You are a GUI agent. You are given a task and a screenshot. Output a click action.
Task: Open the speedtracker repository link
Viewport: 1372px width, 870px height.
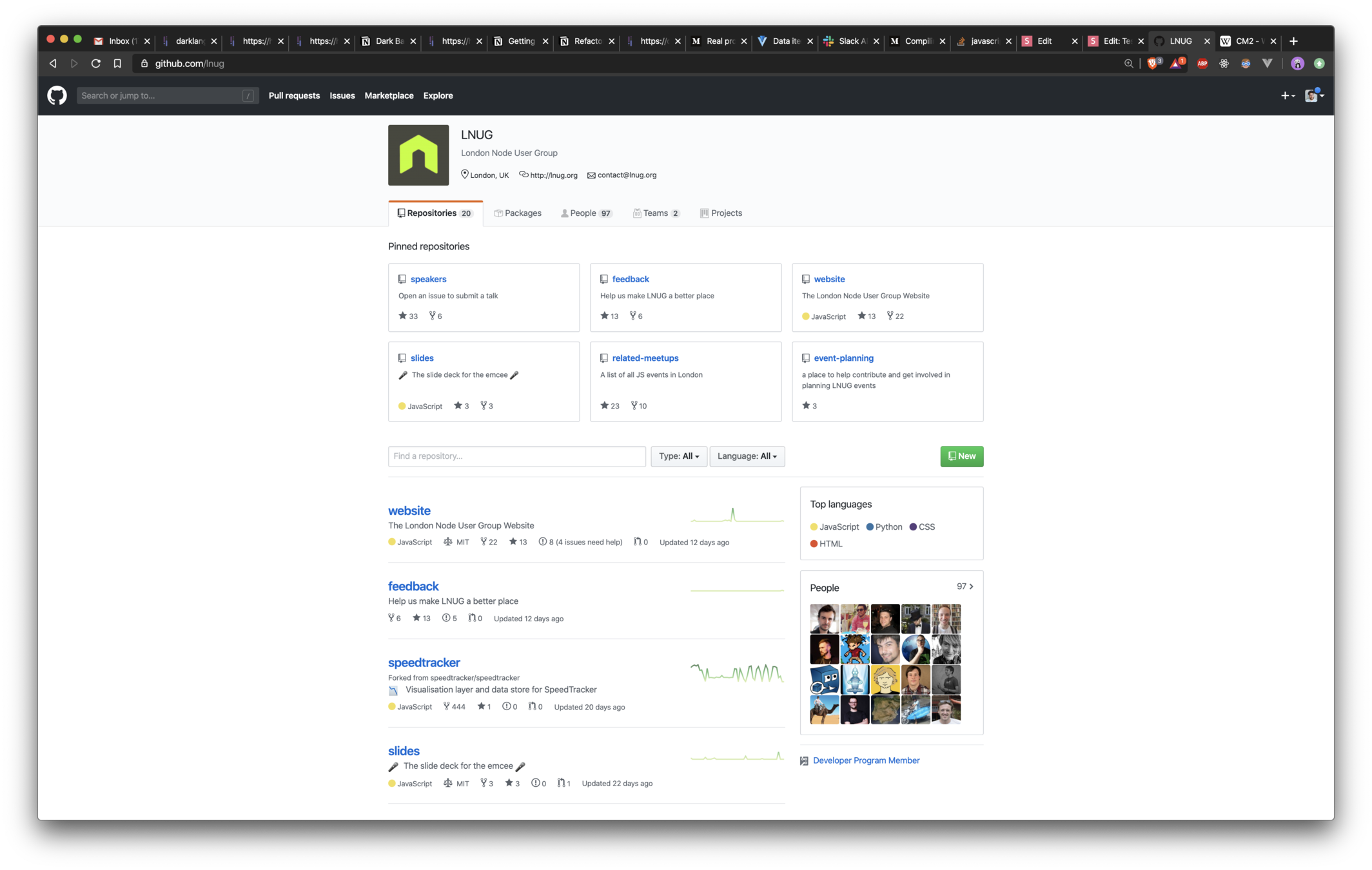424,662
